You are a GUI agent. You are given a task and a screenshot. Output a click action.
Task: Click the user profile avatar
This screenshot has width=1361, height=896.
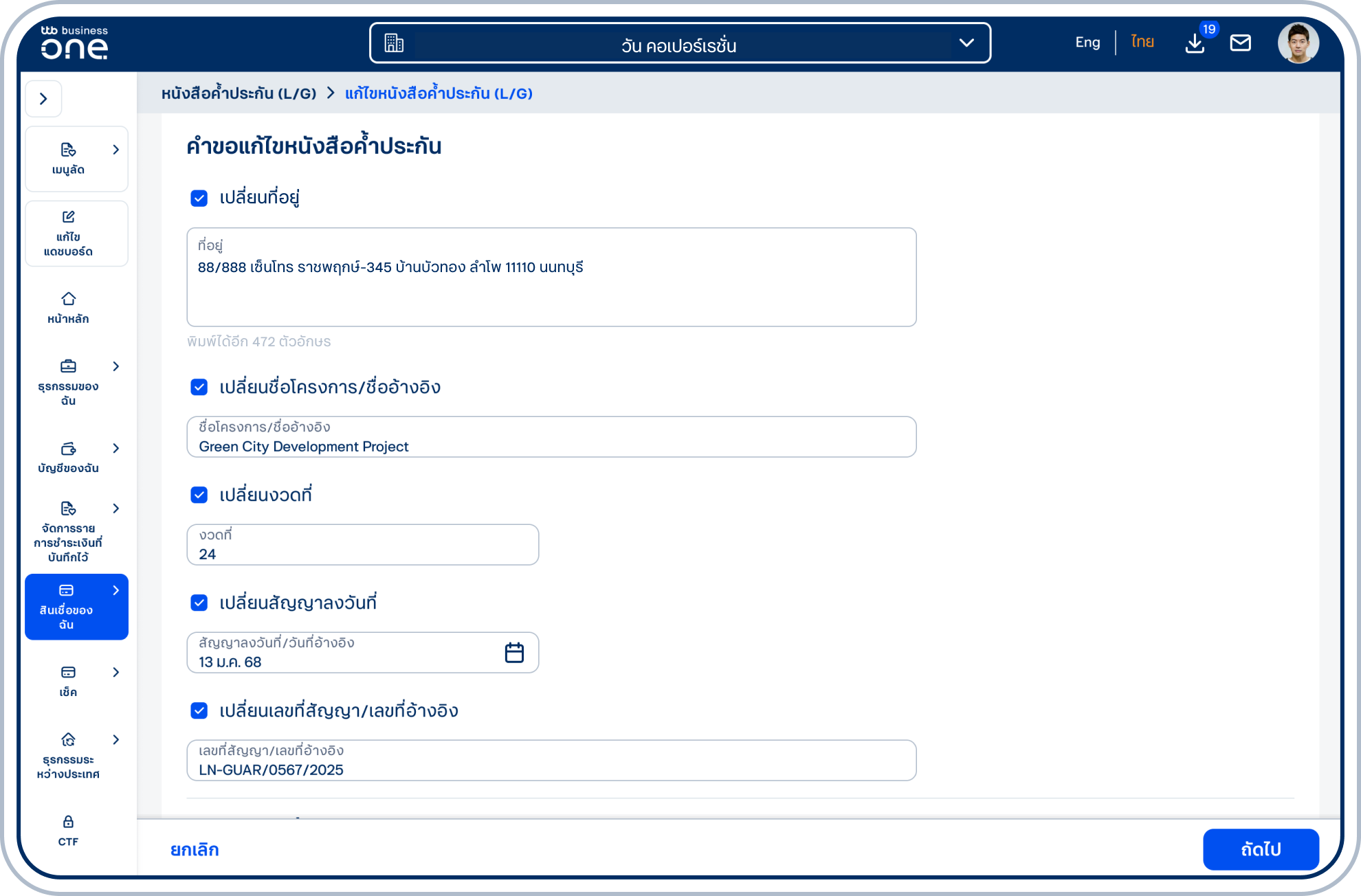[x=1298, y=43]
